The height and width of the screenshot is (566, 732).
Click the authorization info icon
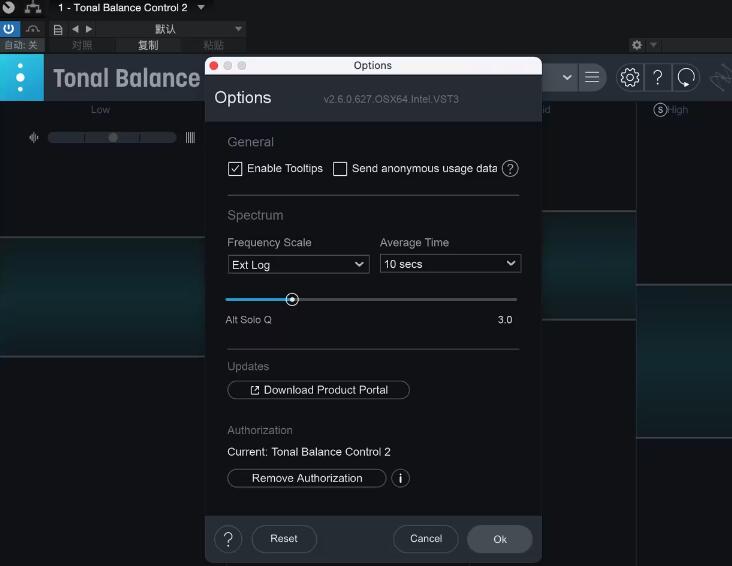400,478
